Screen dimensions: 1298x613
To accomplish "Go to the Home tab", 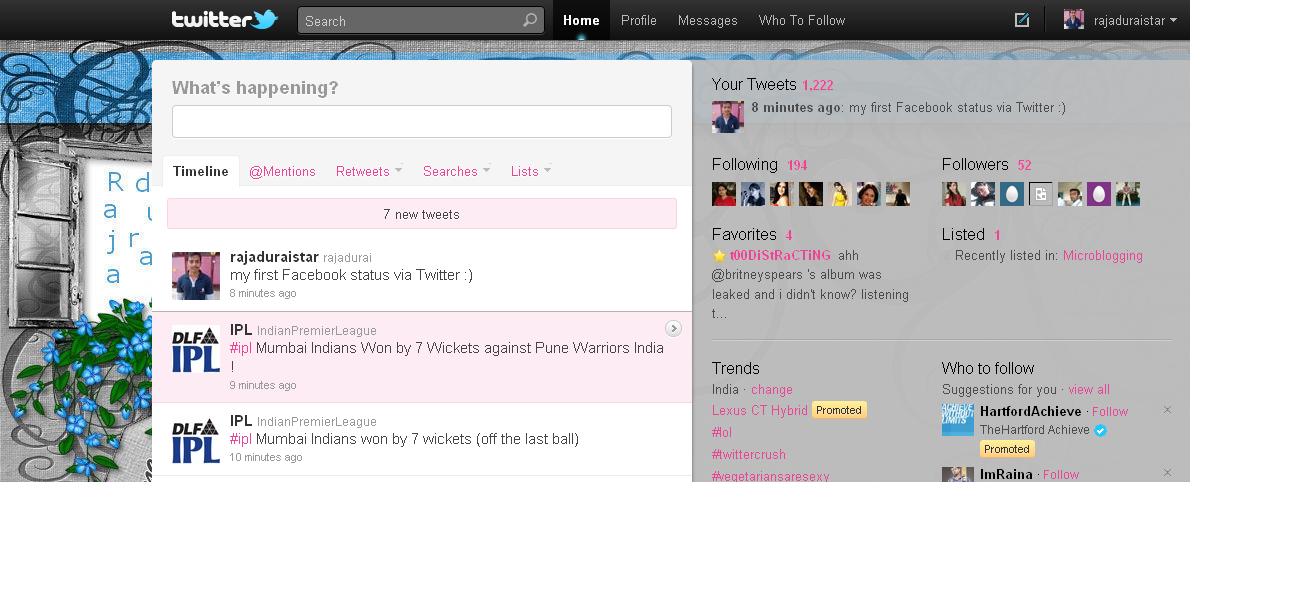I will pos(581,20).
